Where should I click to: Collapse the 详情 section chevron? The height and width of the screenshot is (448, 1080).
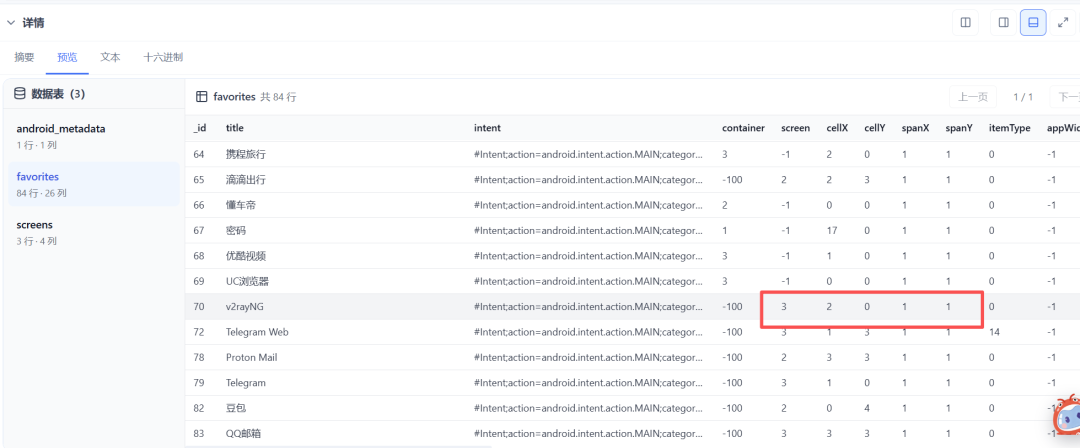click(x=10, y=23)
